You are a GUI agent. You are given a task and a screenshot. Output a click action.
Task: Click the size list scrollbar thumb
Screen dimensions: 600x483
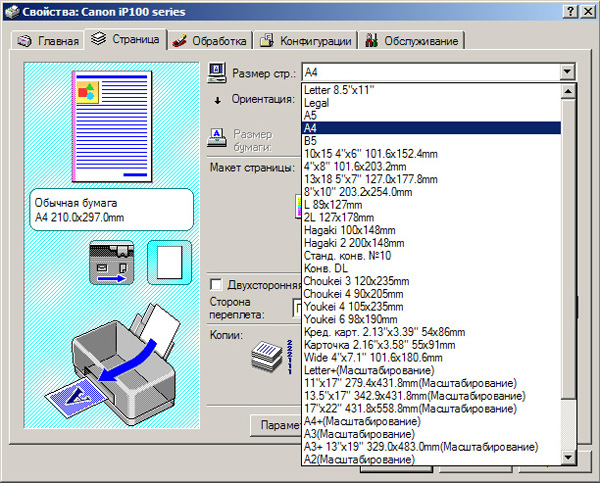coord(568,249)
